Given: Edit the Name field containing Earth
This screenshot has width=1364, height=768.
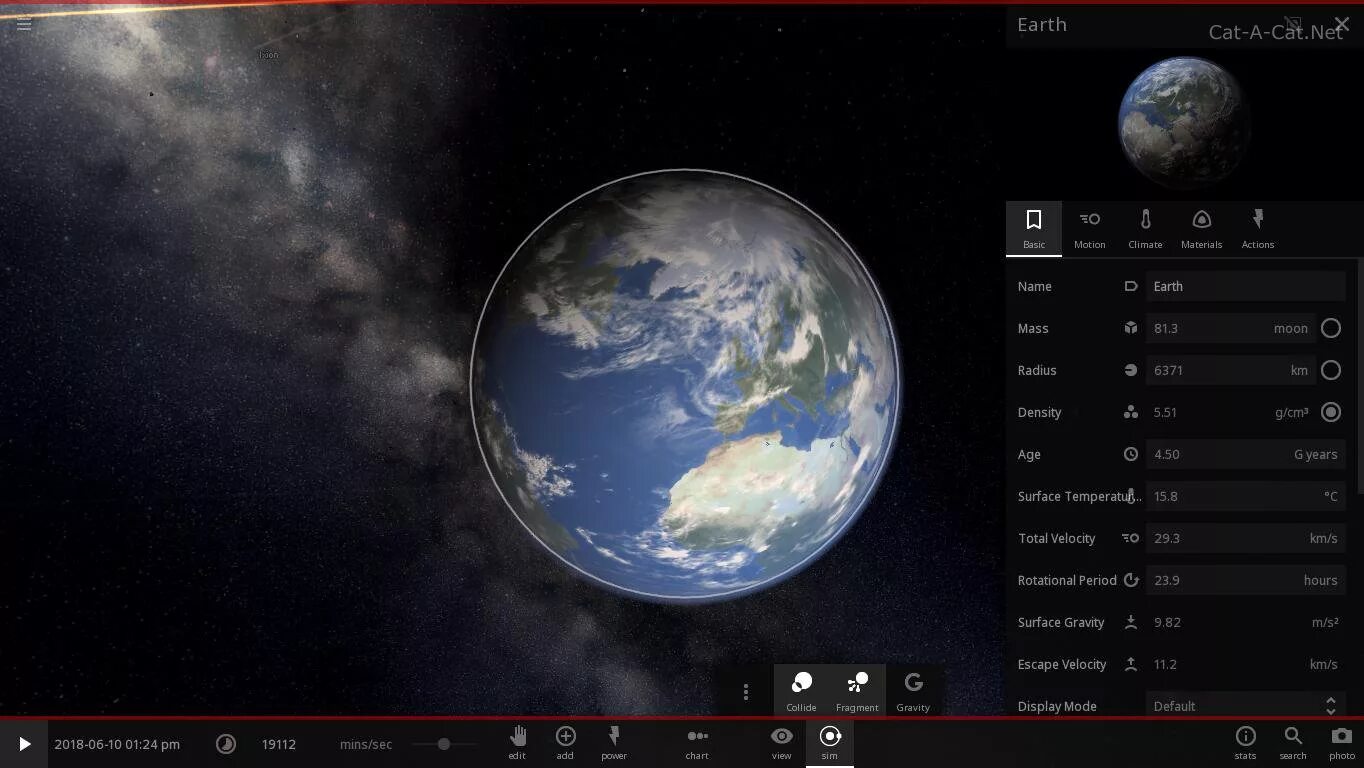Looking at the screenshot, I should click(1246, 286).
